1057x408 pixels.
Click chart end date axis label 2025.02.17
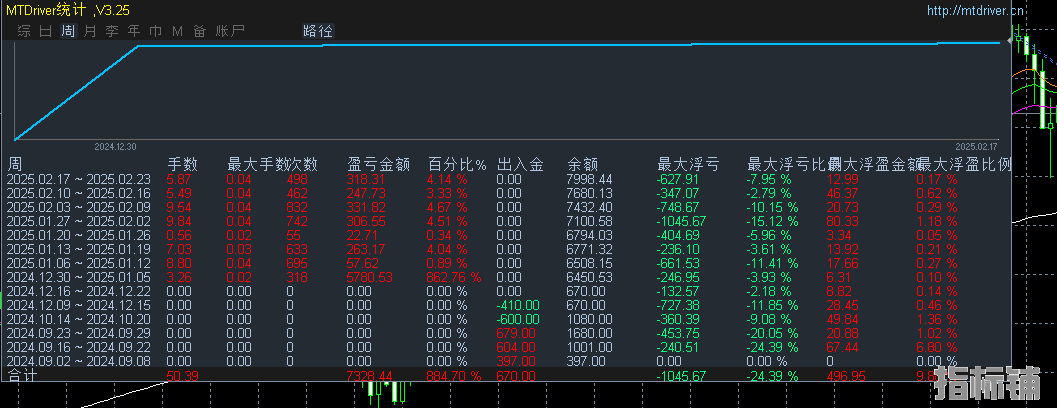tap(976, 146)
